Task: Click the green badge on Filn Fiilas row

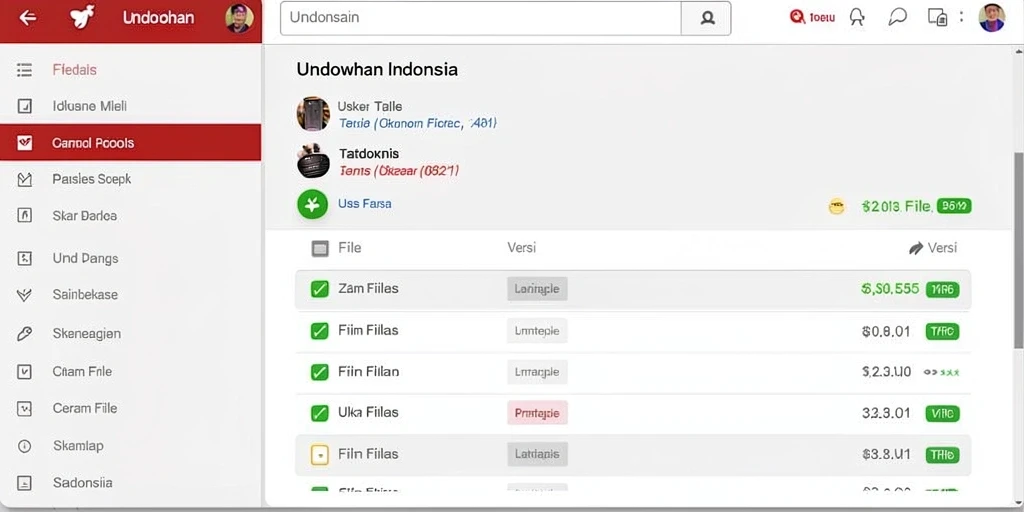Action: pyautogui.click(x=942, y=455)
